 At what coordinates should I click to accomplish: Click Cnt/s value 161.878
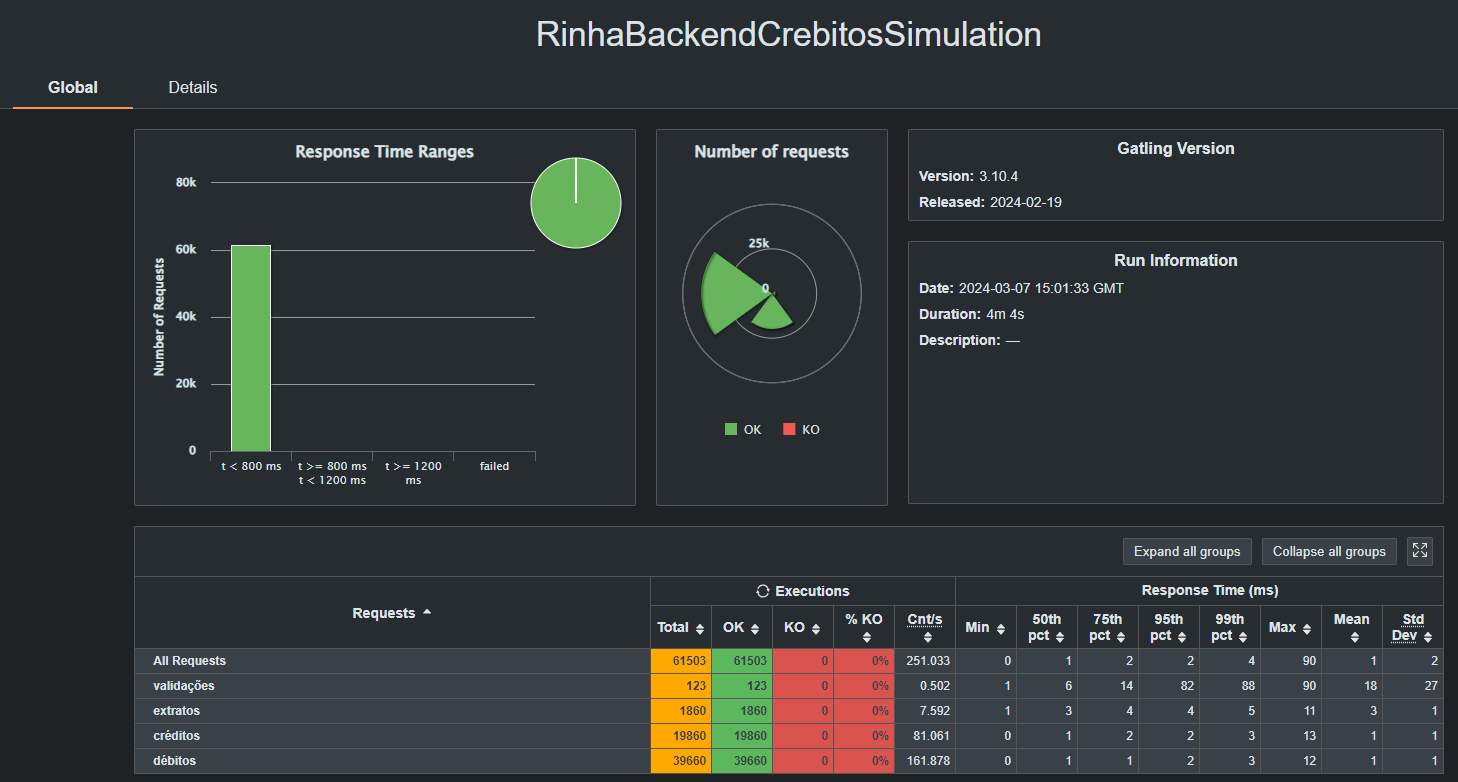[928, 761]
